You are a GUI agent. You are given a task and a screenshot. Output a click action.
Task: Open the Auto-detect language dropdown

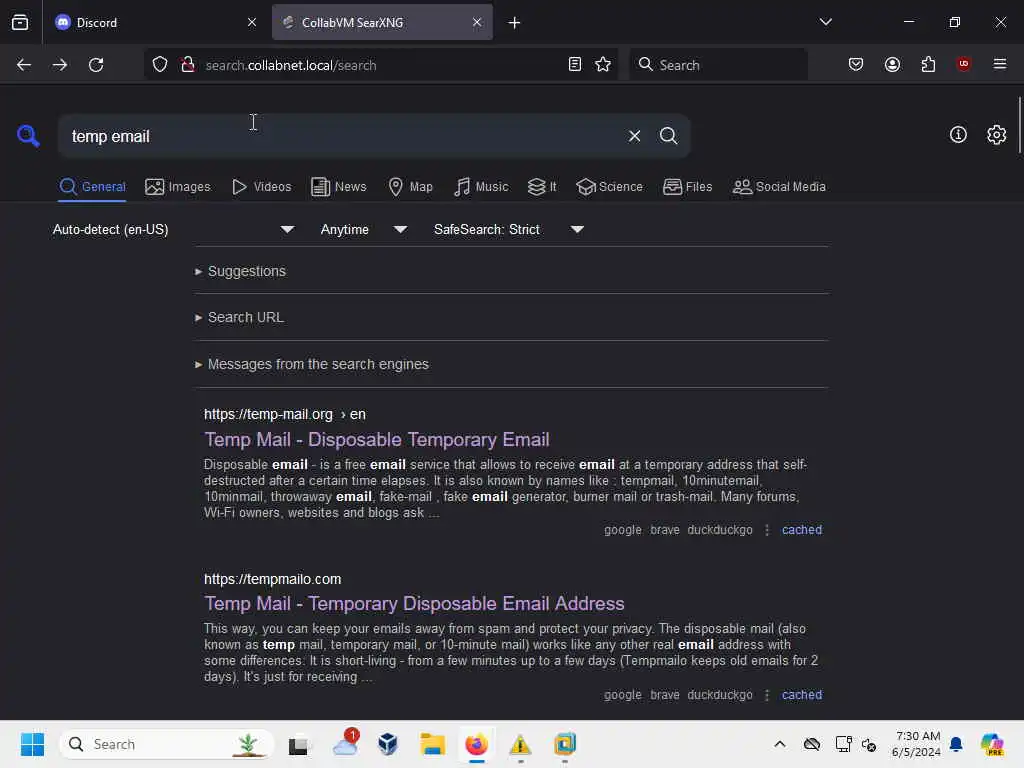(x=174, y=229)
